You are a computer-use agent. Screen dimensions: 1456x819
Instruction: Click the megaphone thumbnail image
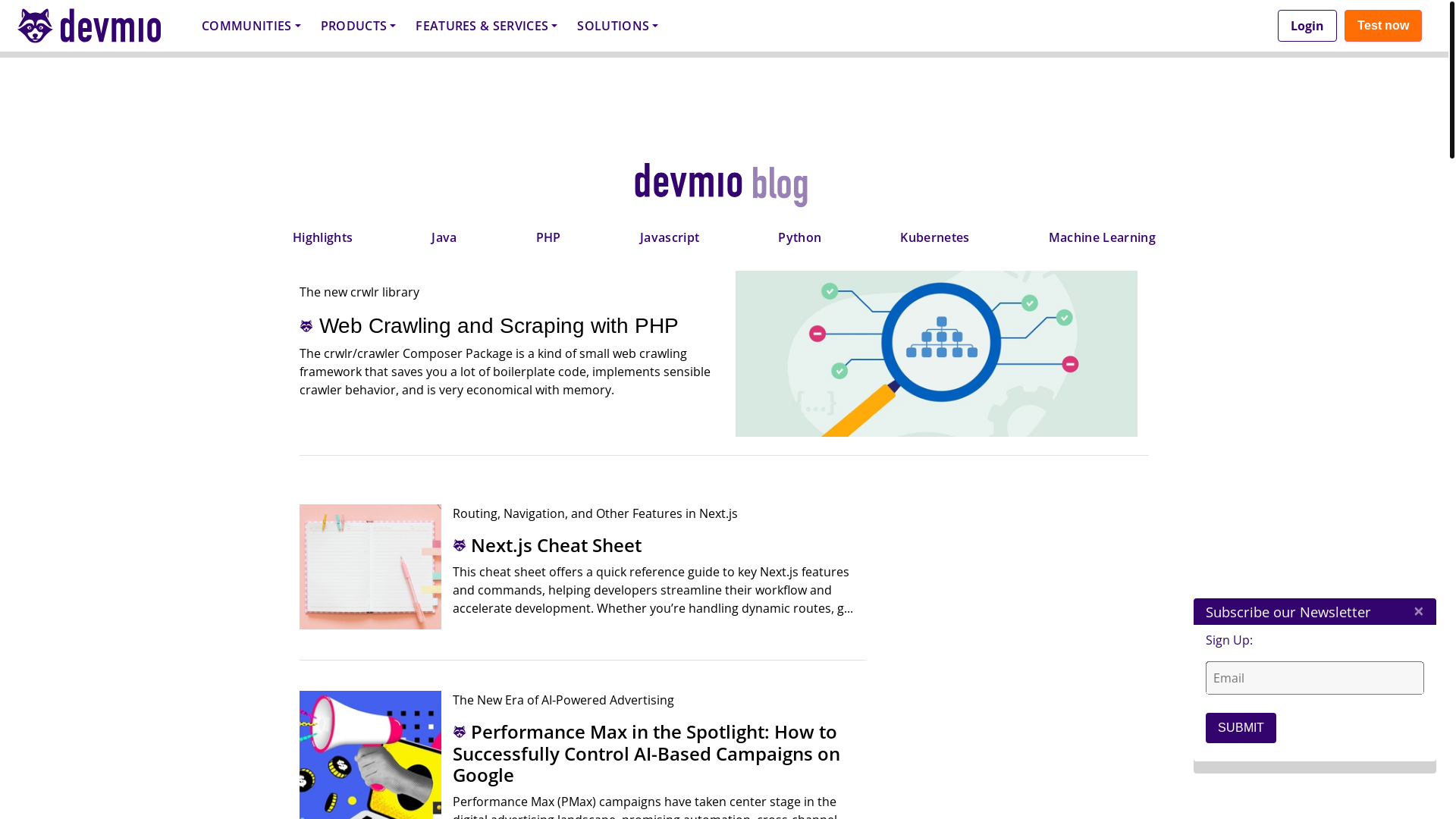(x=370, y=755)
